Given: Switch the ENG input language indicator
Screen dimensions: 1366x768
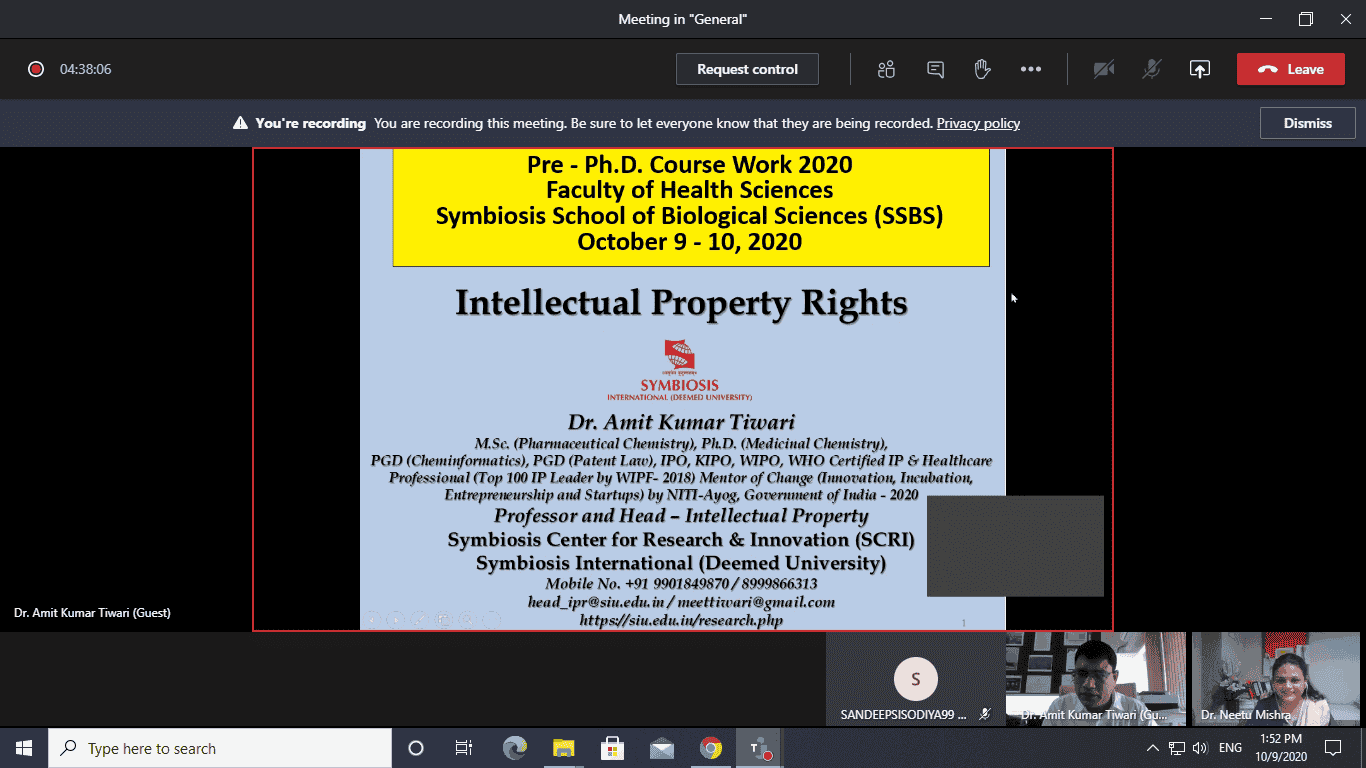Looking at the screenshot, I should (x=1231, y=748).
